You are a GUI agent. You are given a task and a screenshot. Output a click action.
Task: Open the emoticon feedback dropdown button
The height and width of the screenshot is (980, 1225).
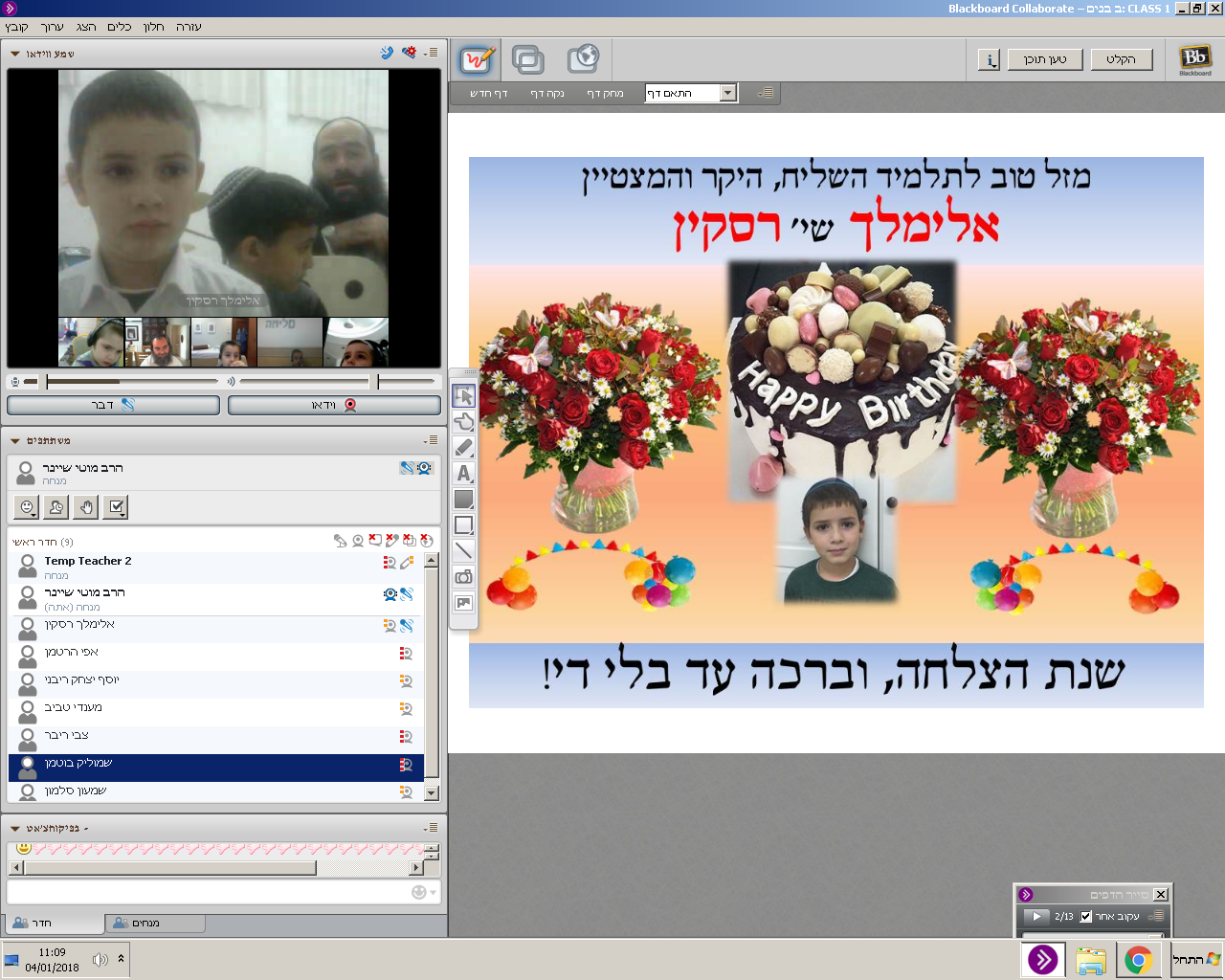pyautogui.click(x=27, y=507)
